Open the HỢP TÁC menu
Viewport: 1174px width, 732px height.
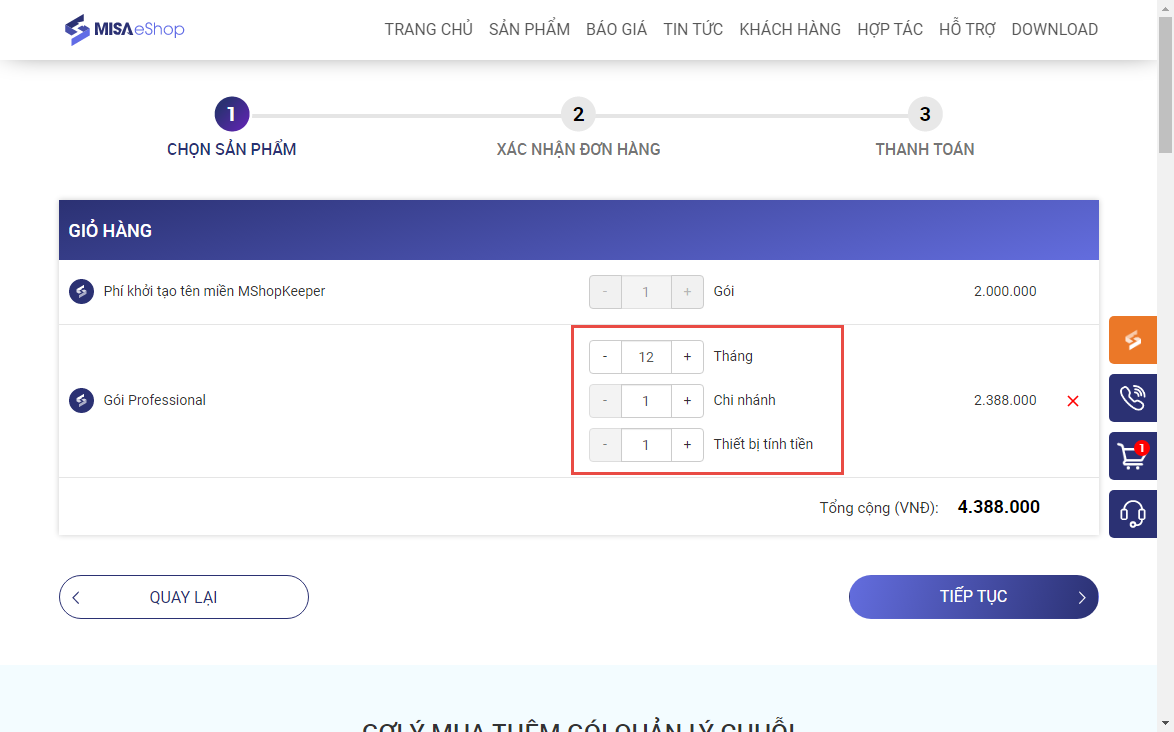click(x=889, y=30)
